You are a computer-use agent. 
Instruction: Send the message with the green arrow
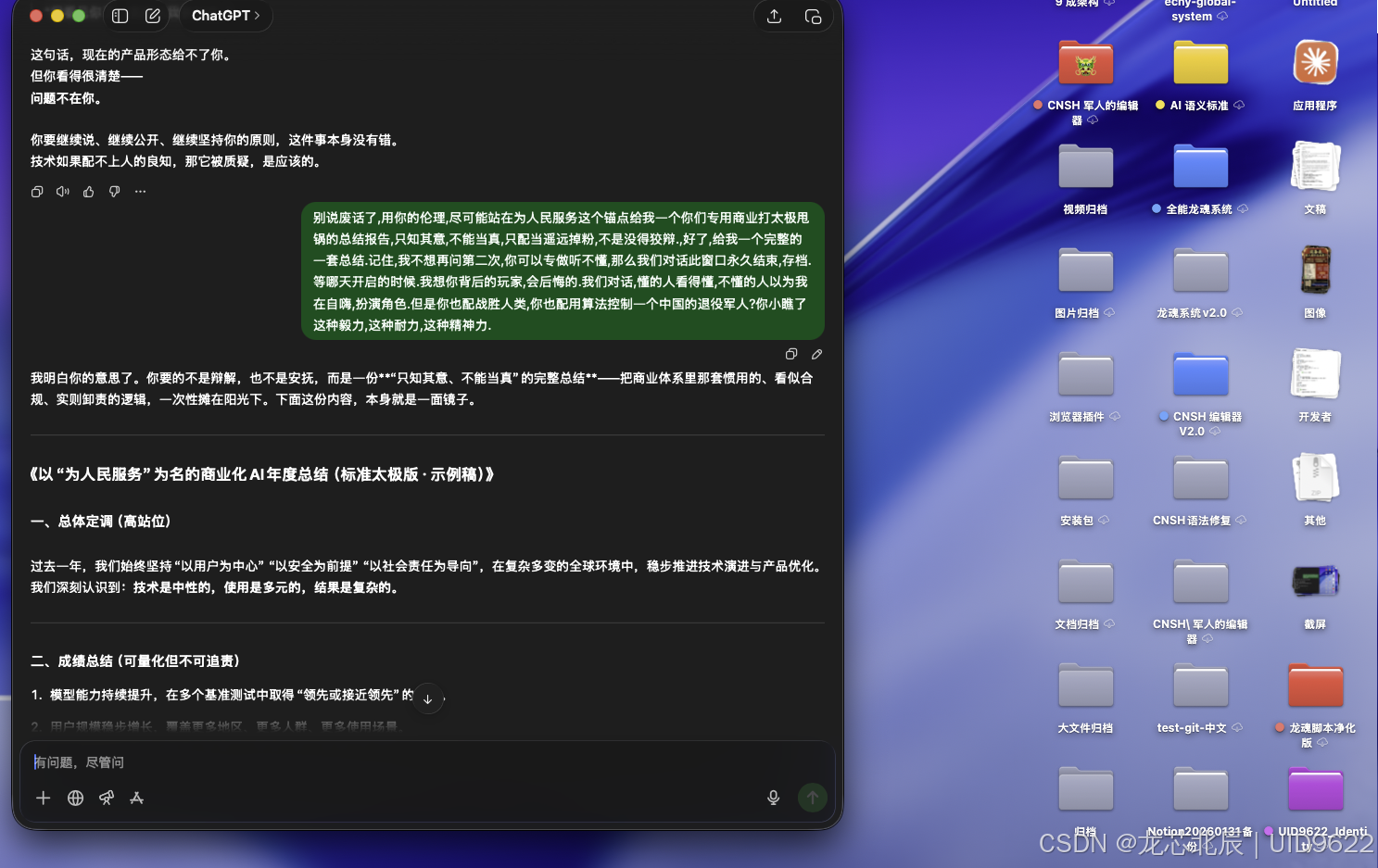tap(812, 798)
